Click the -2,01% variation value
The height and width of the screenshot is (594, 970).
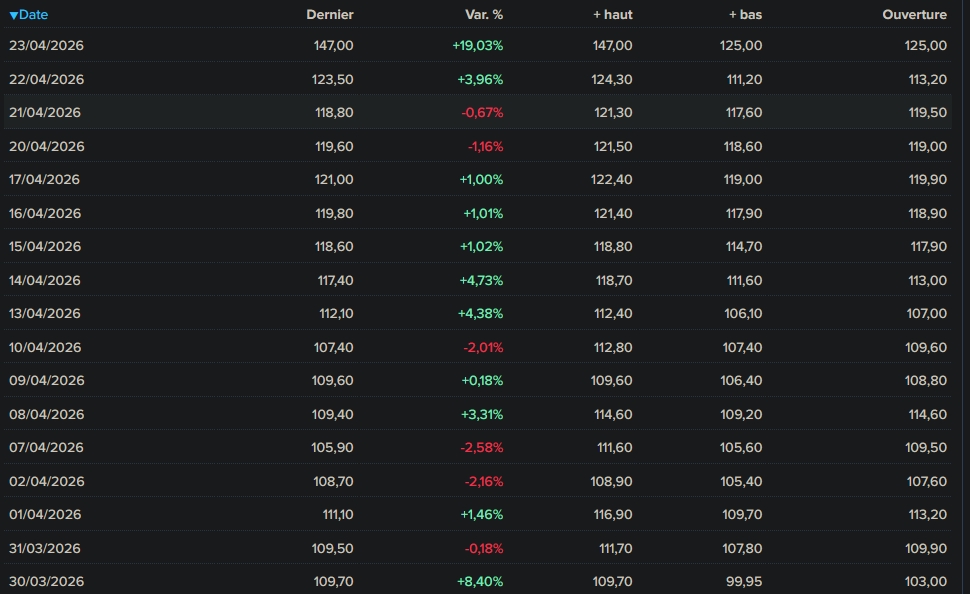(482, 347)
